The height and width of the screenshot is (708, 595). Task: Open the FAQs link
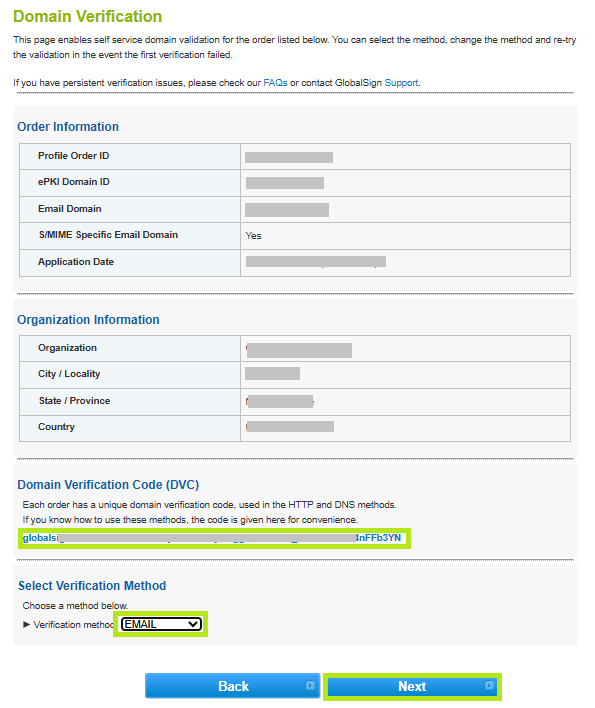(275, 83)
